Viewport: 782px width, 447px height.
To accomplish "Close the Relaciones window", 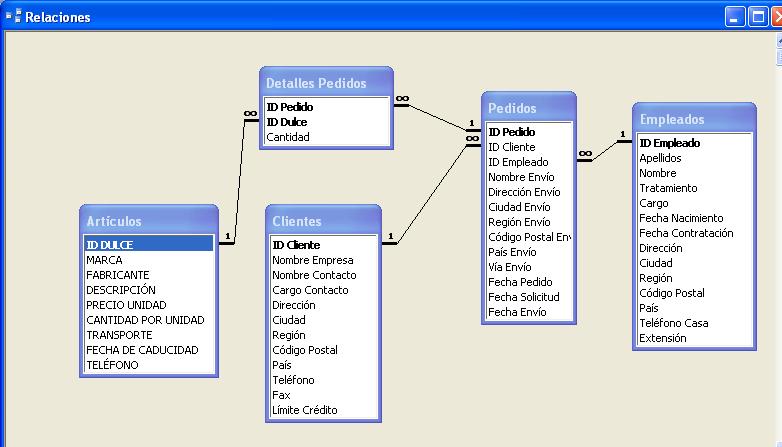I will (777, 17).
